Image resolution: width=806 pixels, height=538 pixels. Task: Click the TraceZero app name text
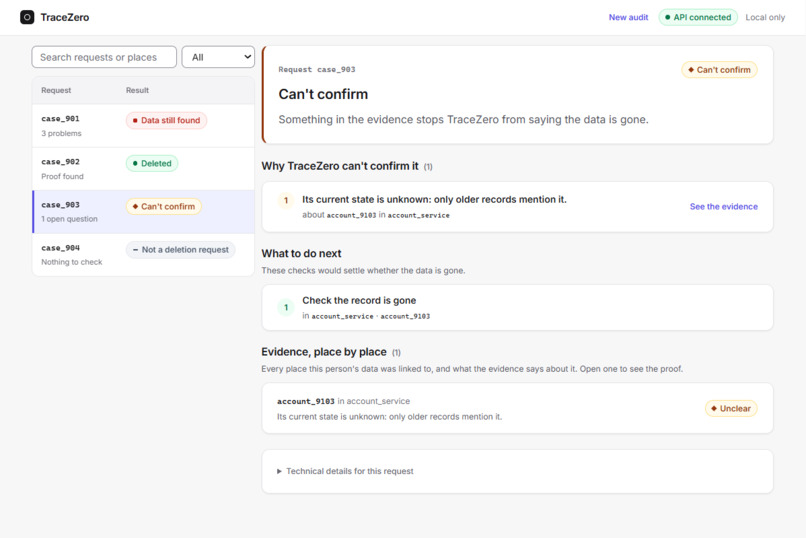click(65, 17)
